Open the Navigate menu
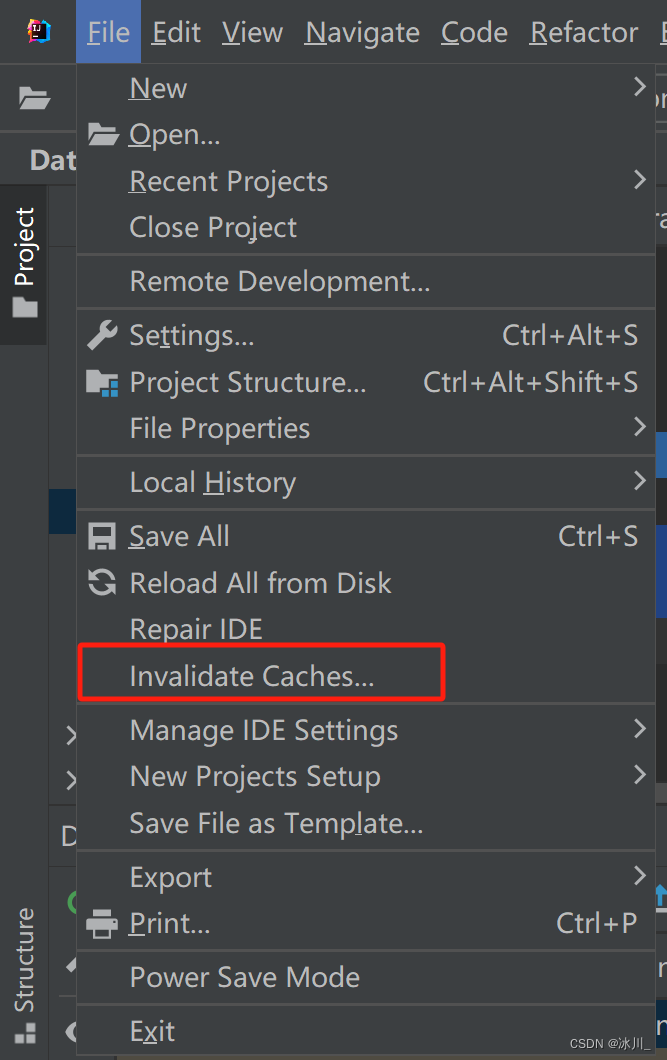 pos(362,33)
